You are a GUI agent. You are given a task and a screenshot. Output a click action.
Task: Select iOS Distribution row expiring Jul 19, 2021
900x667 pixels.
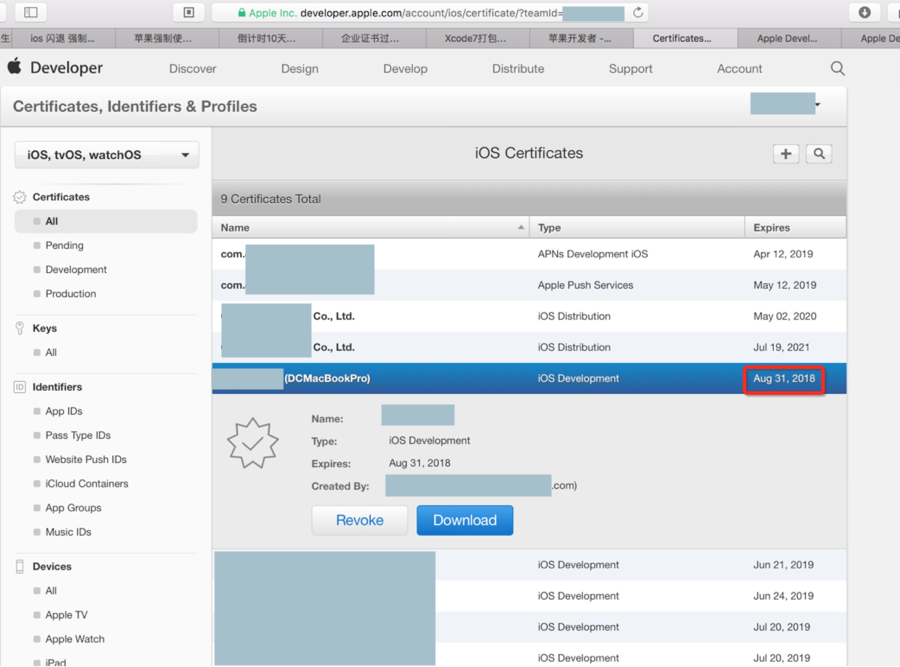[529, 347]
